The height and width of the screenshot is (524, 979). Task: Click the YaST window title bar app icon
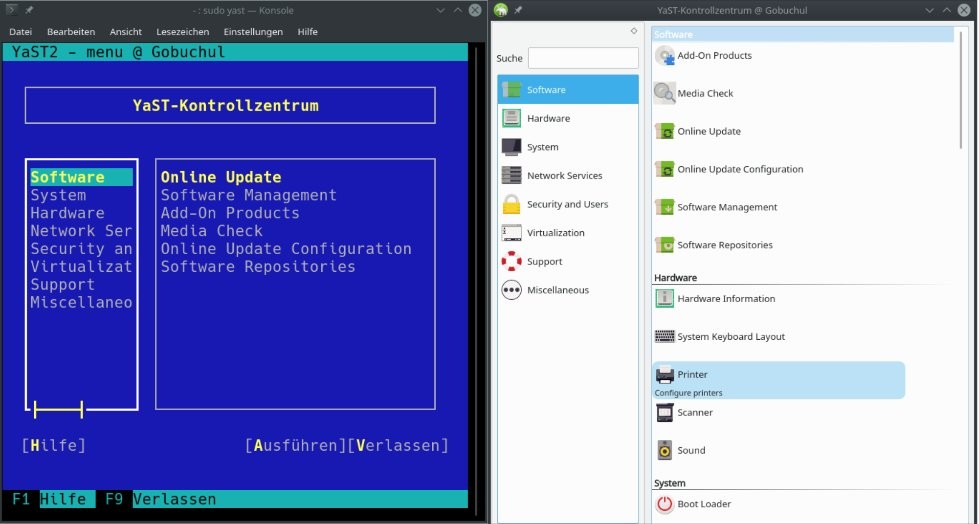point(500,10)
